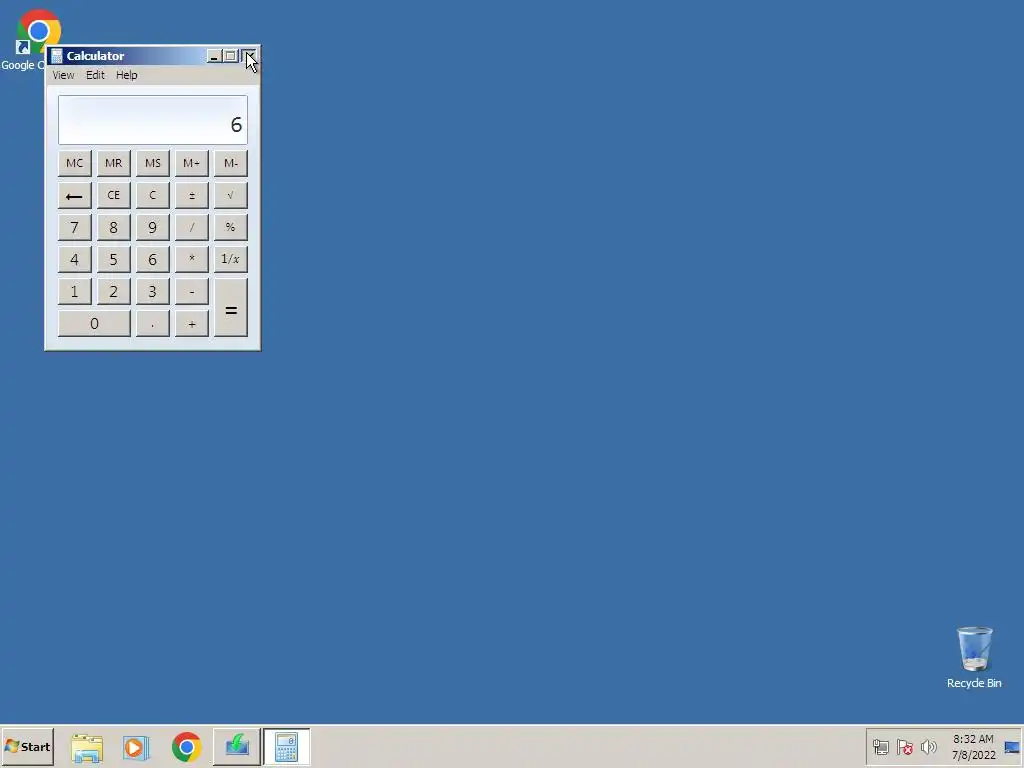Click the multiply asterisk key
This screenshot has height=768, width=1024.
[x=191, y=259]
